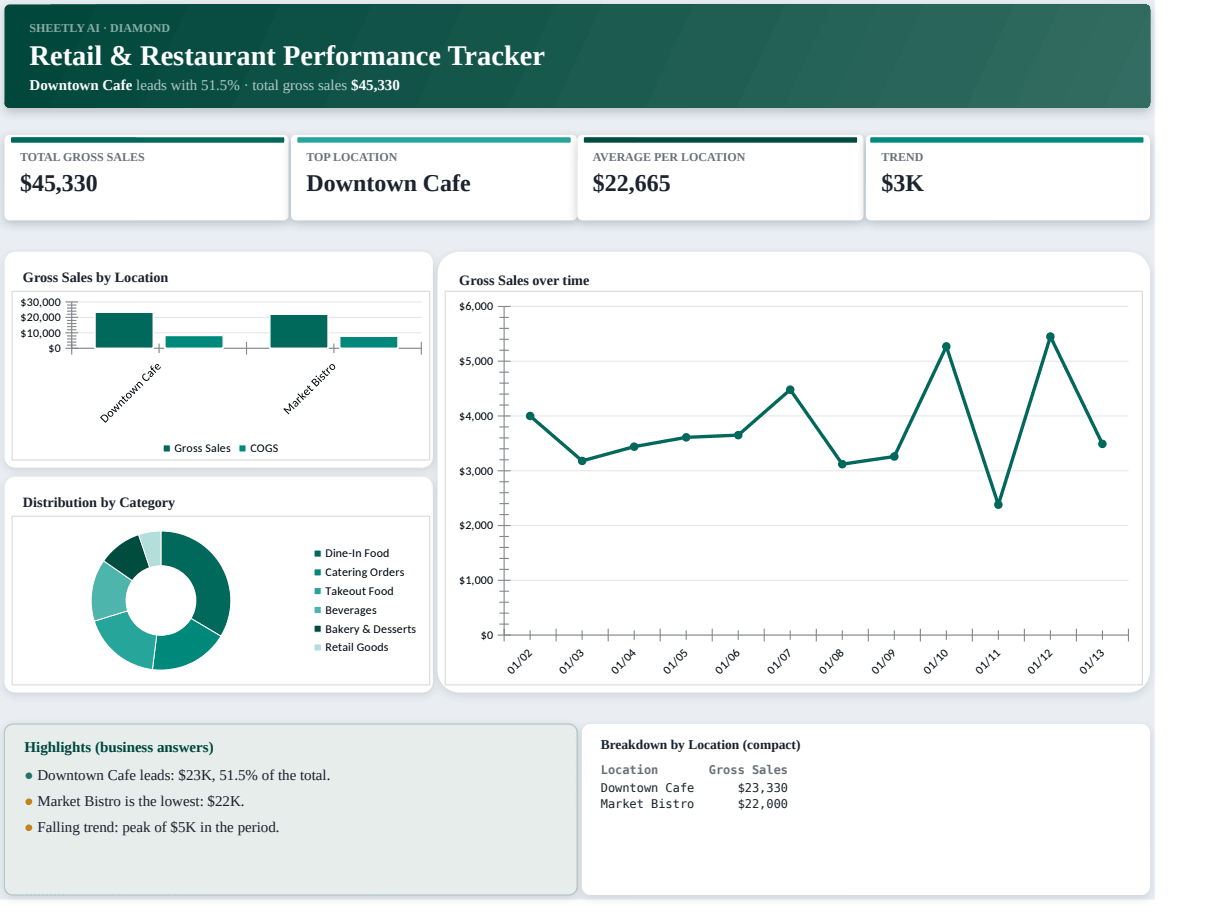The width and height of the screenshot is (1227, 922).
Task: Click the $22,000 cell in breakdown table
Action: 762,804
